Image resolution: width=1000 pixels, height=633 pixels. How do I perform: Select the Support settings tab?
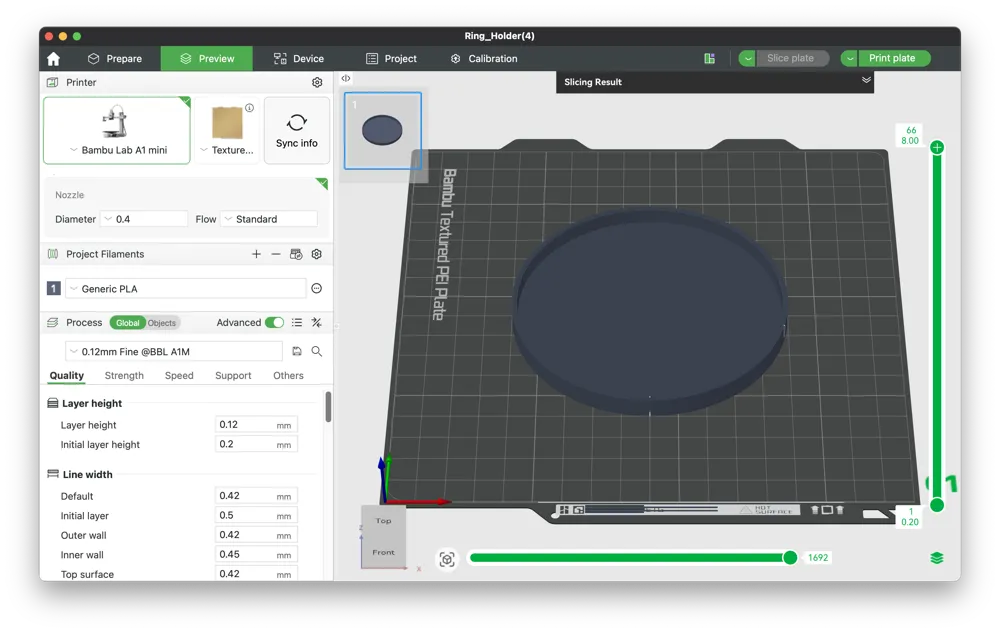tap(233, 375)
